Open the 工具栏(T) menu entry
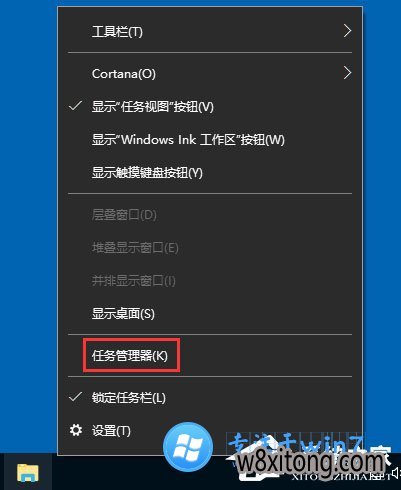This screenshot has width=401, height=490. click(210, 32)
